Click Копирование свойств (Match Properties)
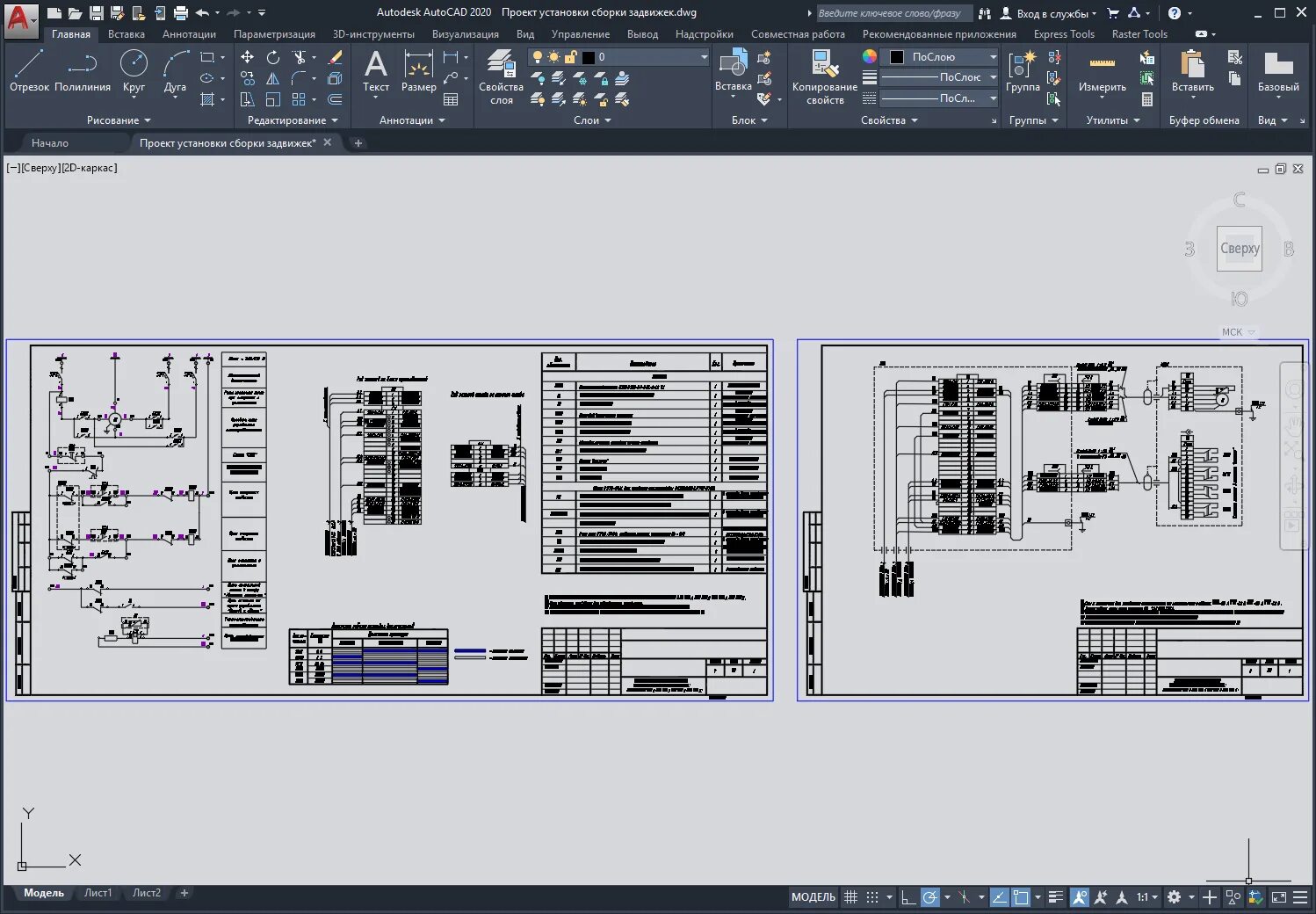1316x914 pixels. tap(823, 77)
